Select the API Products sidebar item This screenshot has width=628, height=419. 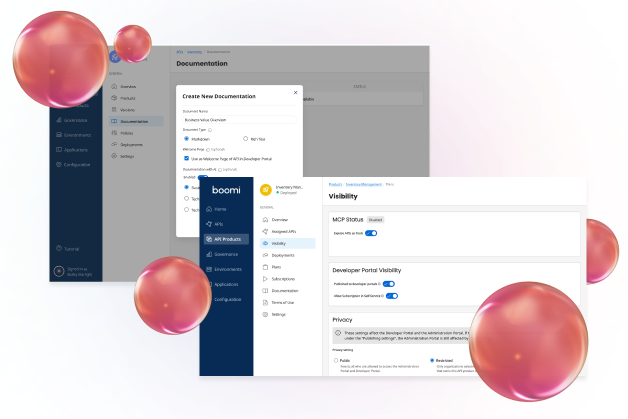(x=224, y=239)
